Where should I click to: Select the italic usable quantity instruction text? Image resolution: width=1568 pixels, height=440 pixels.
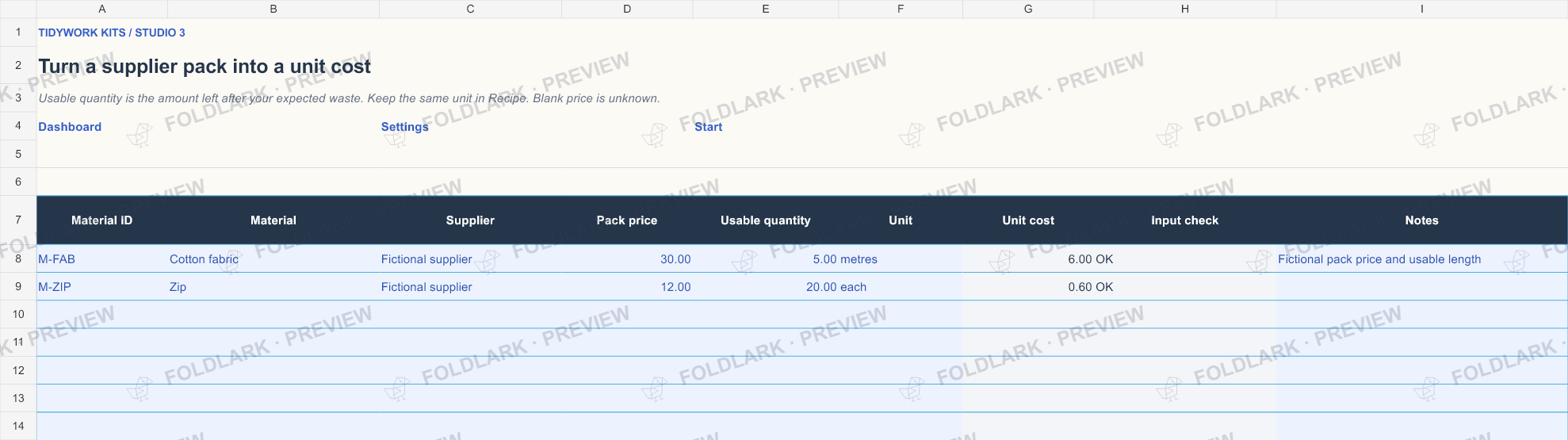349,98
